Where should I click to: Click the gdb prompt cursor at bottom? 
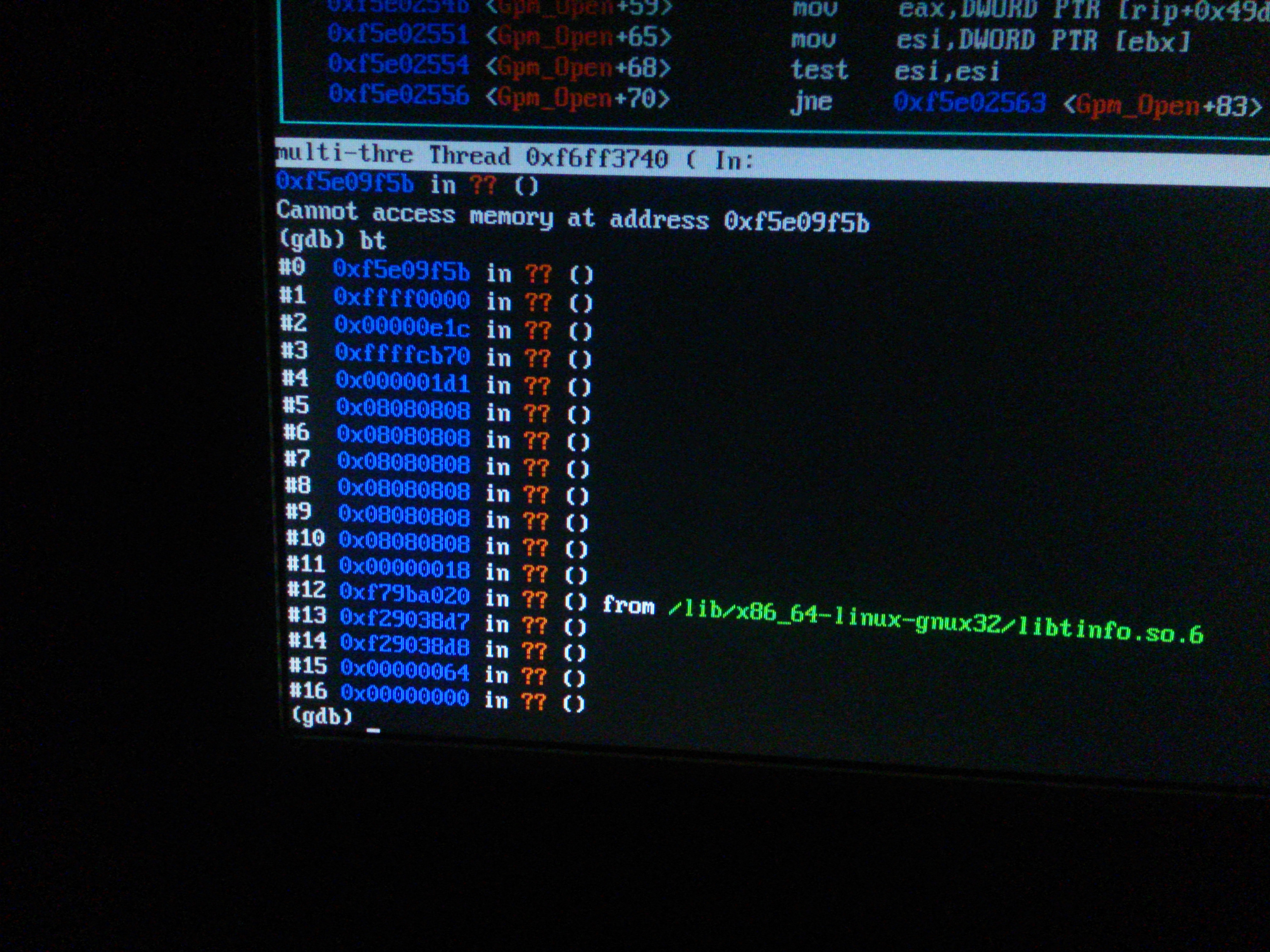coord(373,730)
